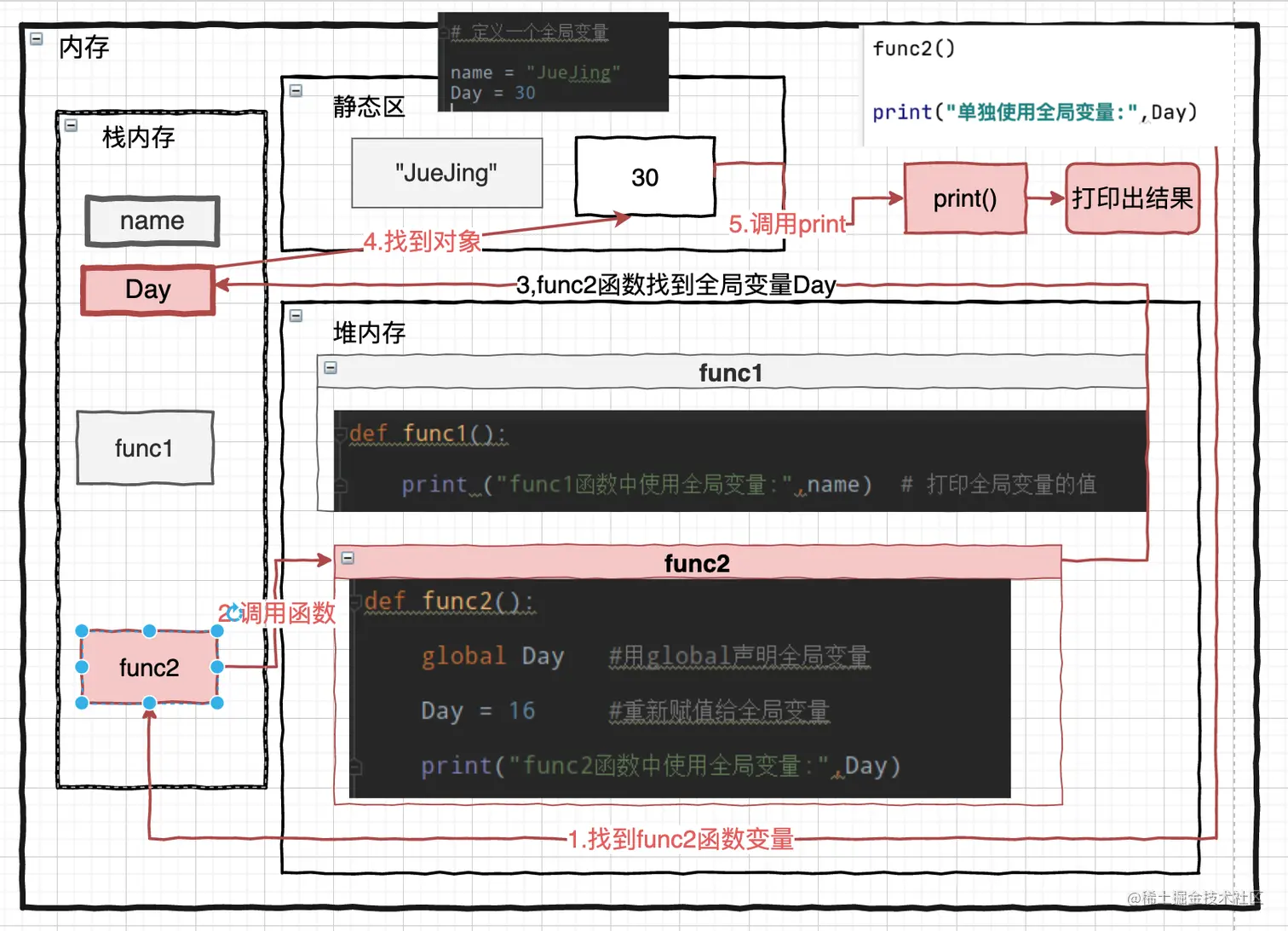The width and height of the screenshot is (1288, 931).
Task: Select the name box in 栈内存
Action: pos(152,221)
